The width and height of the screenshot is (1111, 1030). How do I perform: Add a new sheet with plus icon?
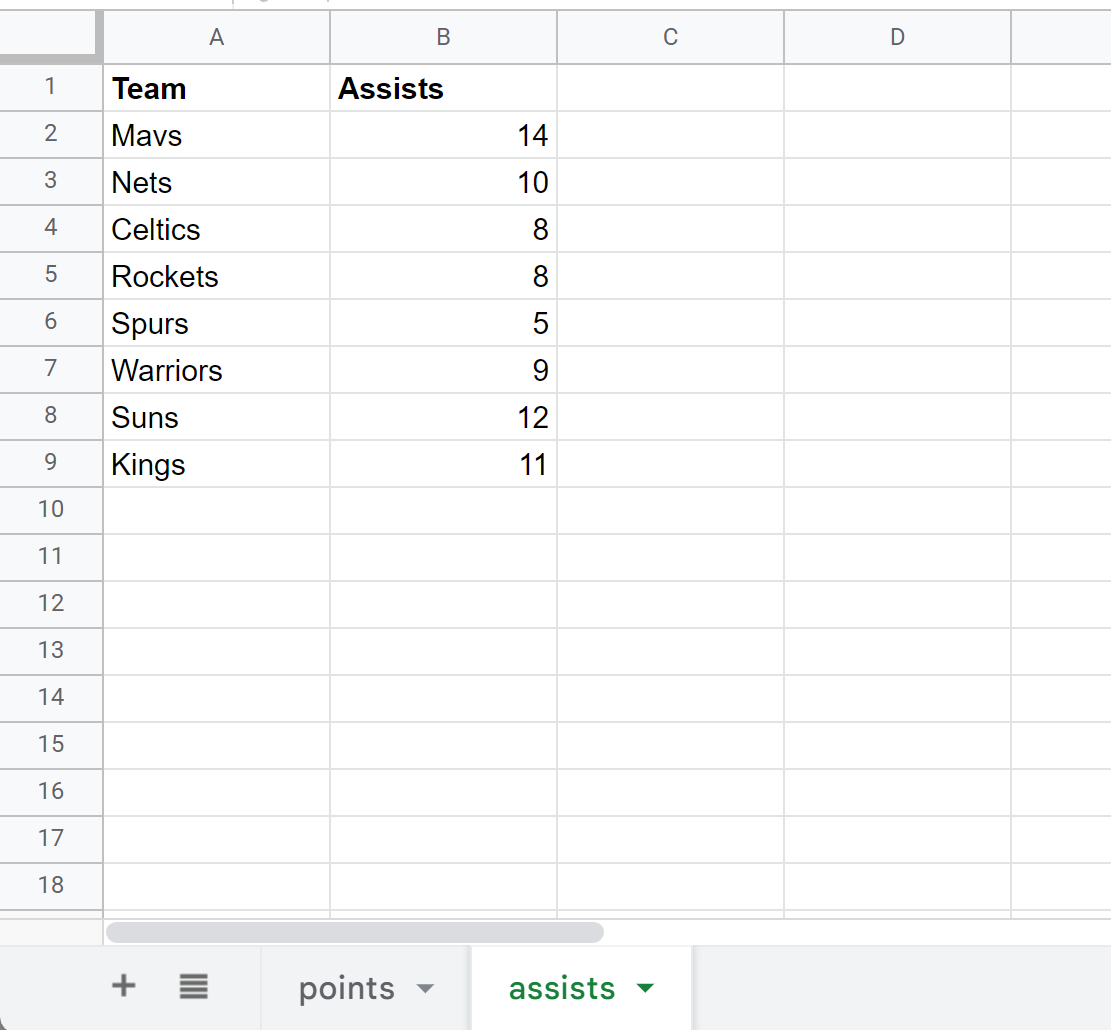tap(124, 986)
